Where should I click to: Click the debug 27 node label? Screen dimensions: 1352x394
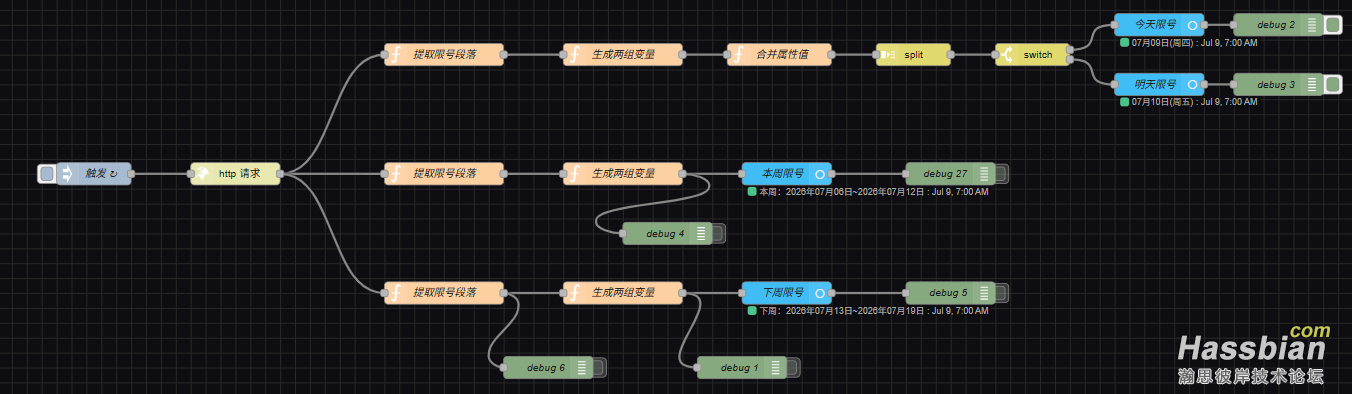click(945, 174)
